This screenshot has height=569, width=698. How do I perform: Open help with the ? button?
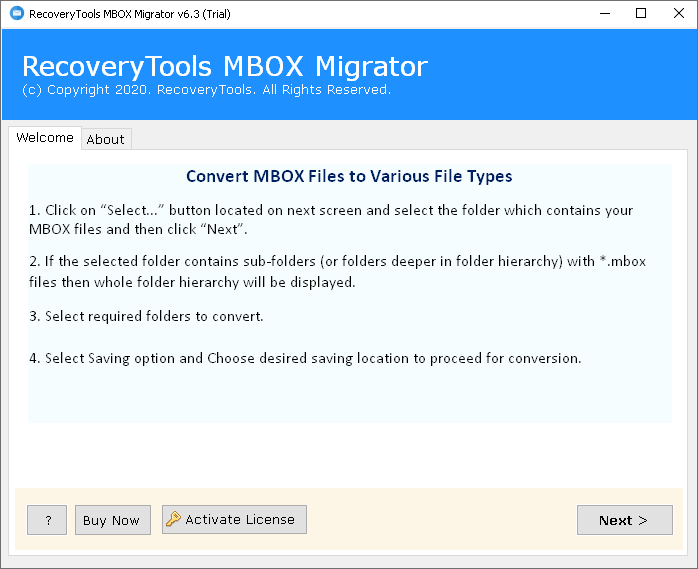tap(47, 520)
